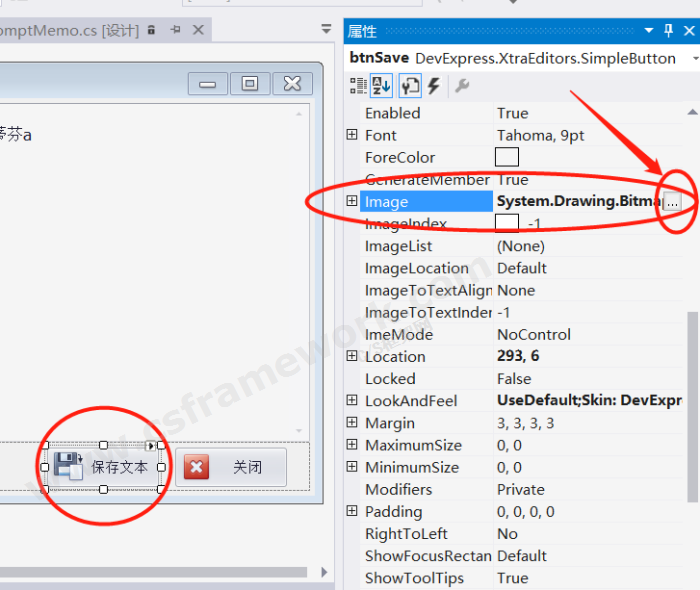Click the Image property ellipsis button
This screenshot has height=590, width=700.
click(672, 202)
